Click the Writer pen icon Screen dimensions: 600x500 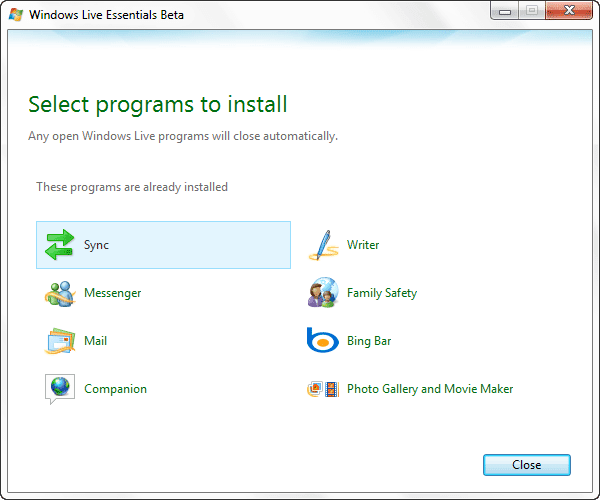click(x=323, y=245)
